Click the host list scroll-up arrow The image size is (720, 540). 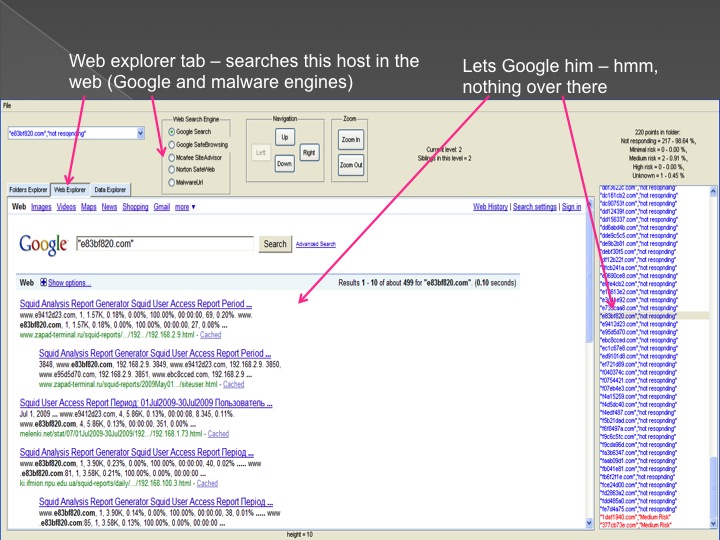click(x=713, y=191)
